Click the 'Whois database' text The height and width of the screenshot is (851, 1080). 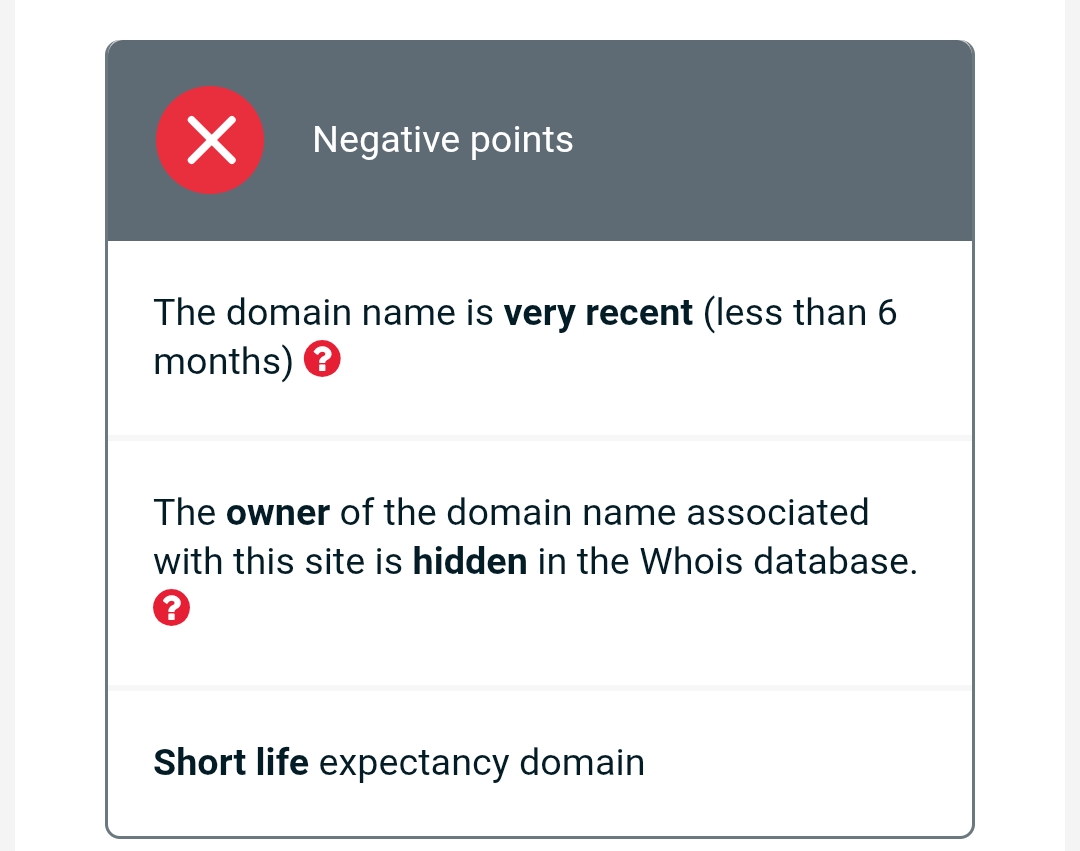778,561
